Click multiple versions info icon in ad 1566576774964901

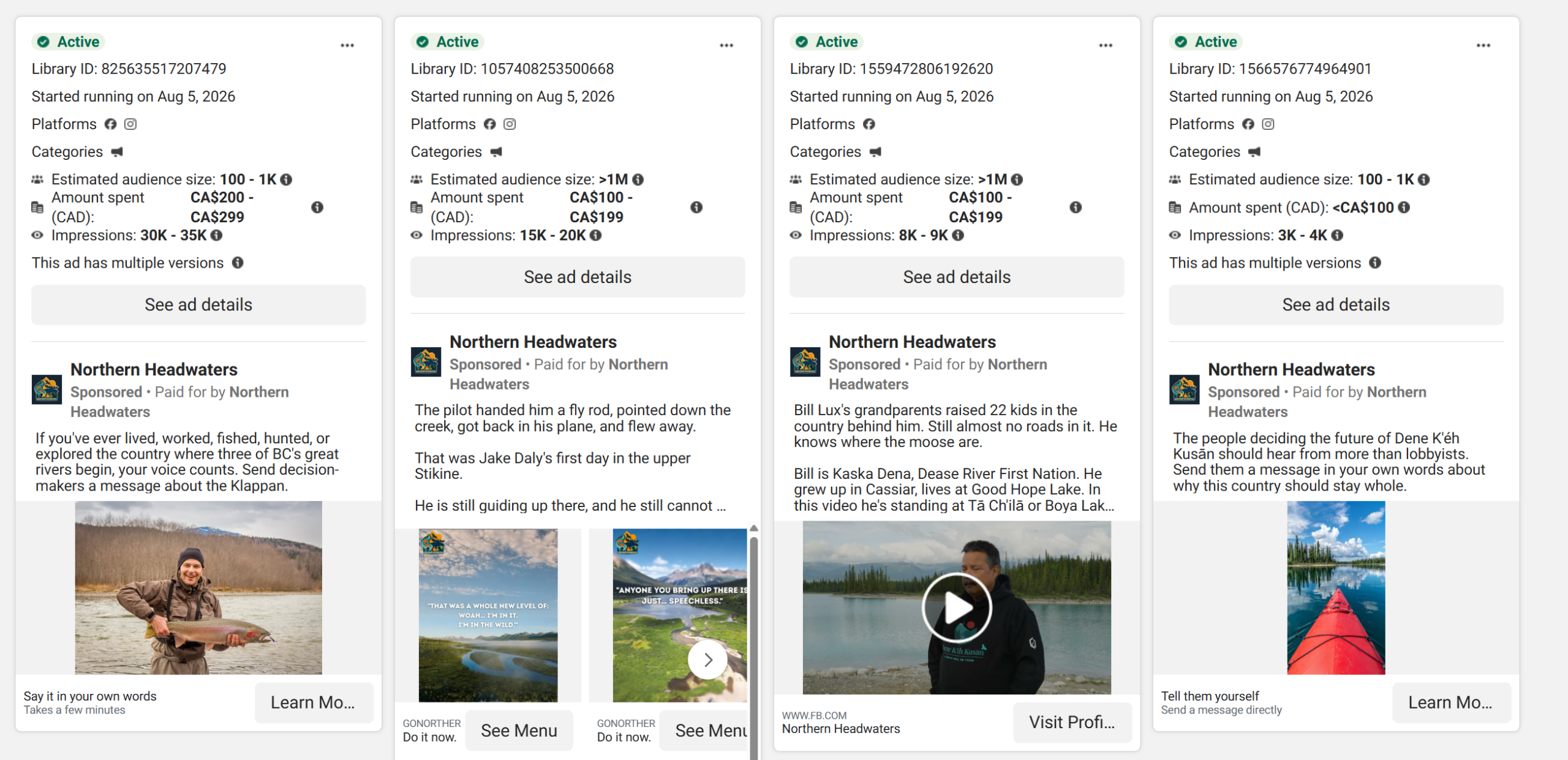(1375, 263)
